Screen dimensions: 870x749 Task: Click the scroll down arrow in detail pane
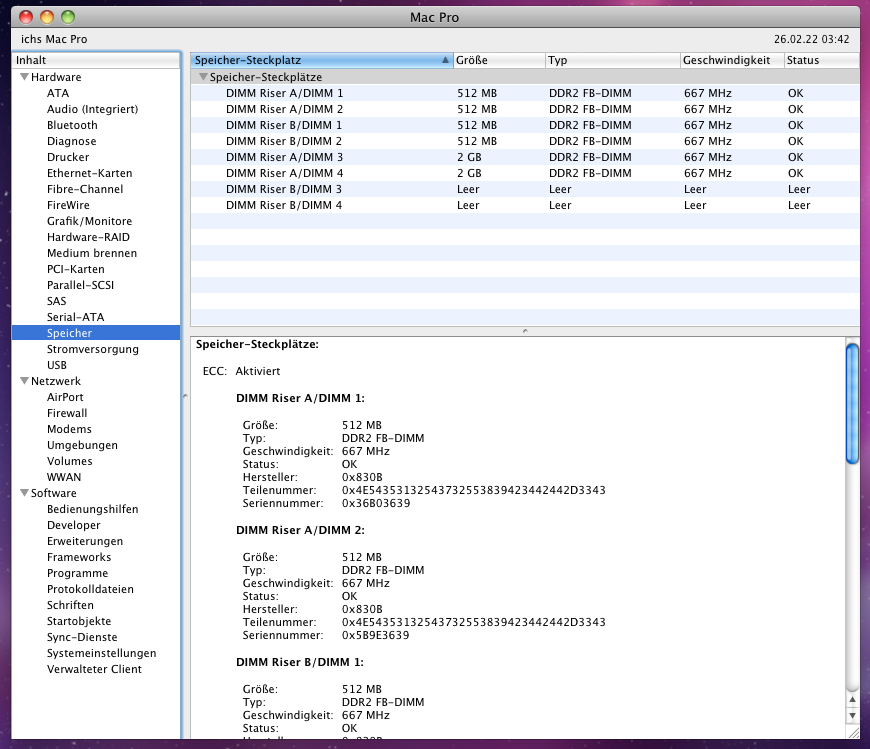tap(852, 716)
